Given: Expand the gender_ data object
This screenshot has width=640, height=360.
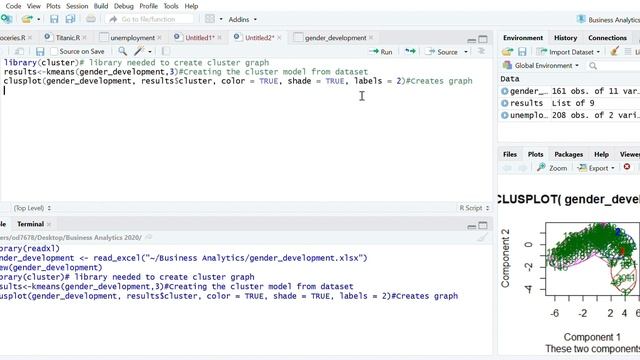Looking at the screenshot, I should point(504,91).
